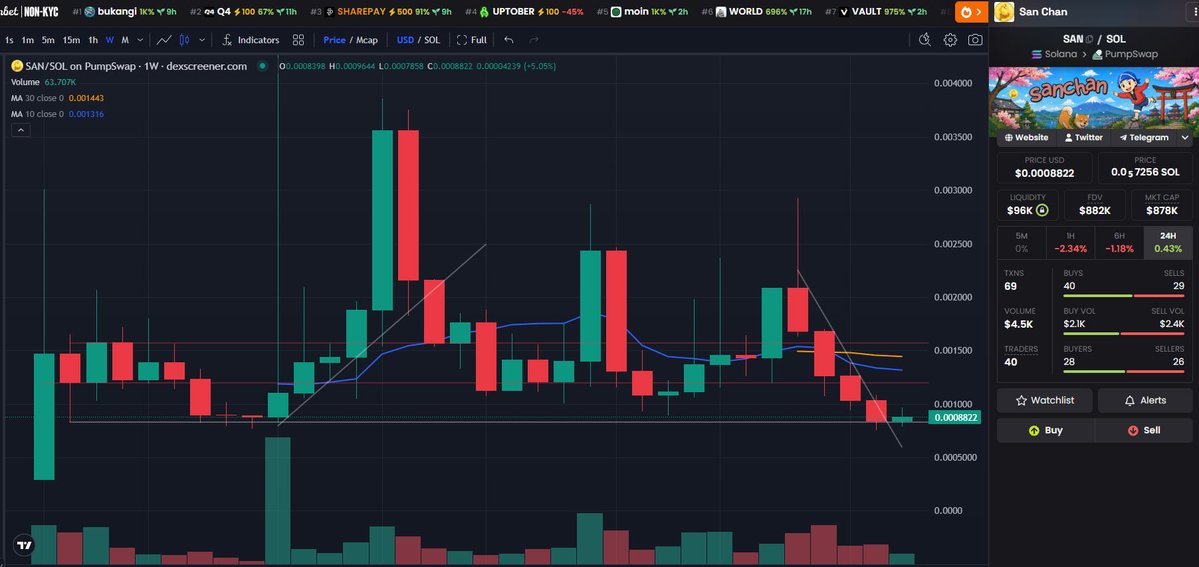Image resolution: width=1199 pixels, height=567 pixels.
Task: Select the 1h timeframe
Action: click(93, 40)
